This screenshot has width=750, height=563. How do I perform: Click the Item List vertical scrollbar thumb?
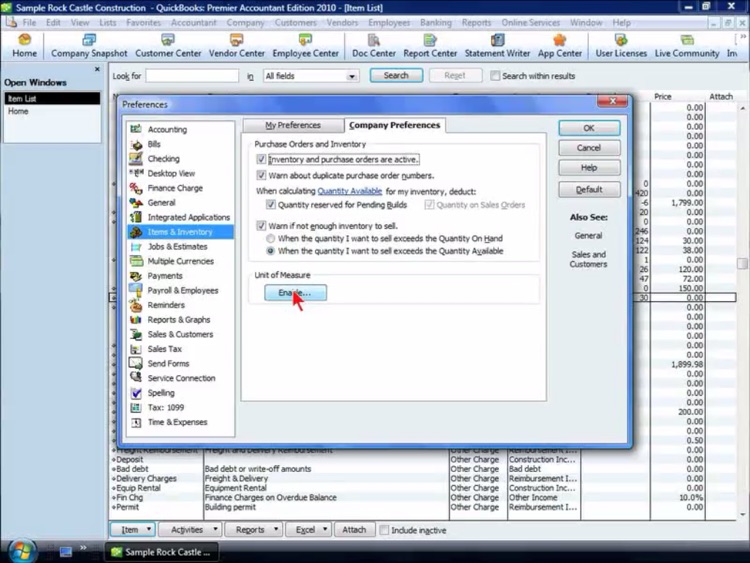point(742,264)
